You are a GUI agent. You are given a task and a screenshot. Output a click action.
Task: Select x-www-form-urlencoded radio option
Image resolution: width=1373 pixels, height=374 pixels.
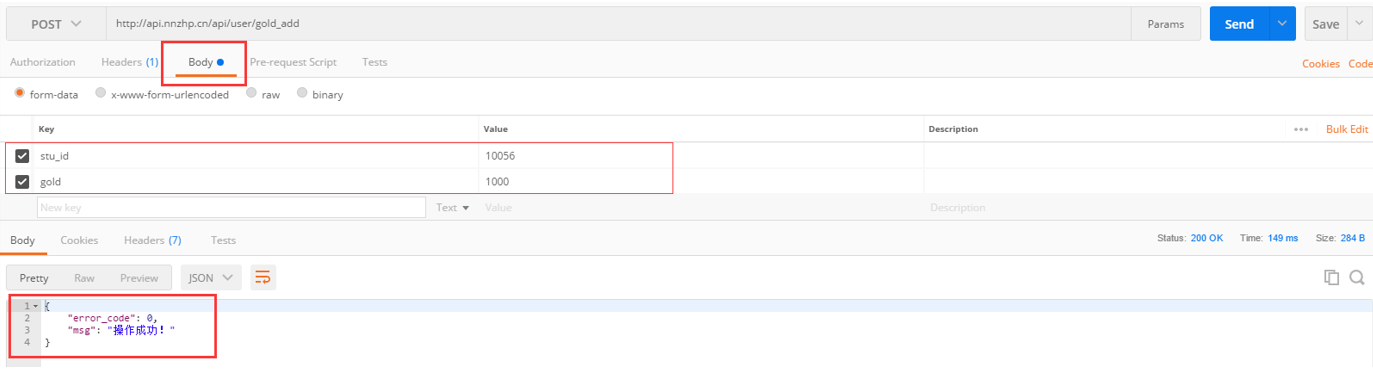click(x=100, y=94)
